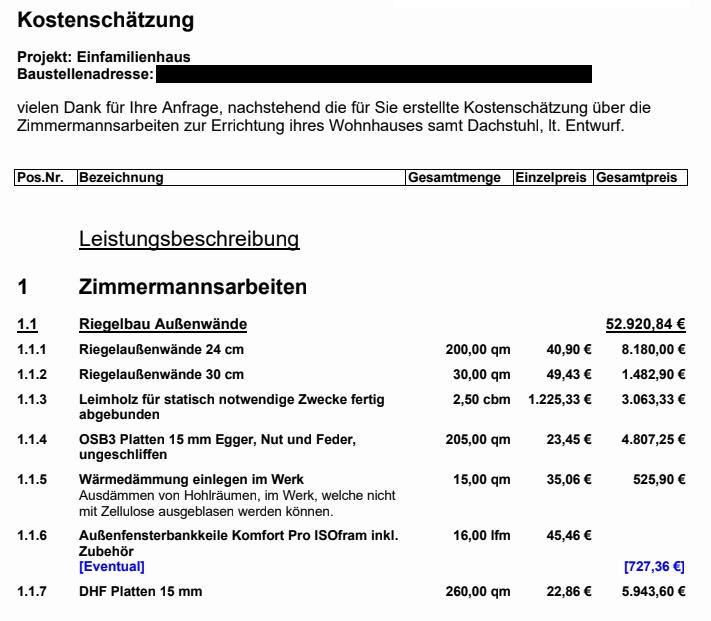Click 'Riegelaußenwände 24 cm' description

point(161,349)
